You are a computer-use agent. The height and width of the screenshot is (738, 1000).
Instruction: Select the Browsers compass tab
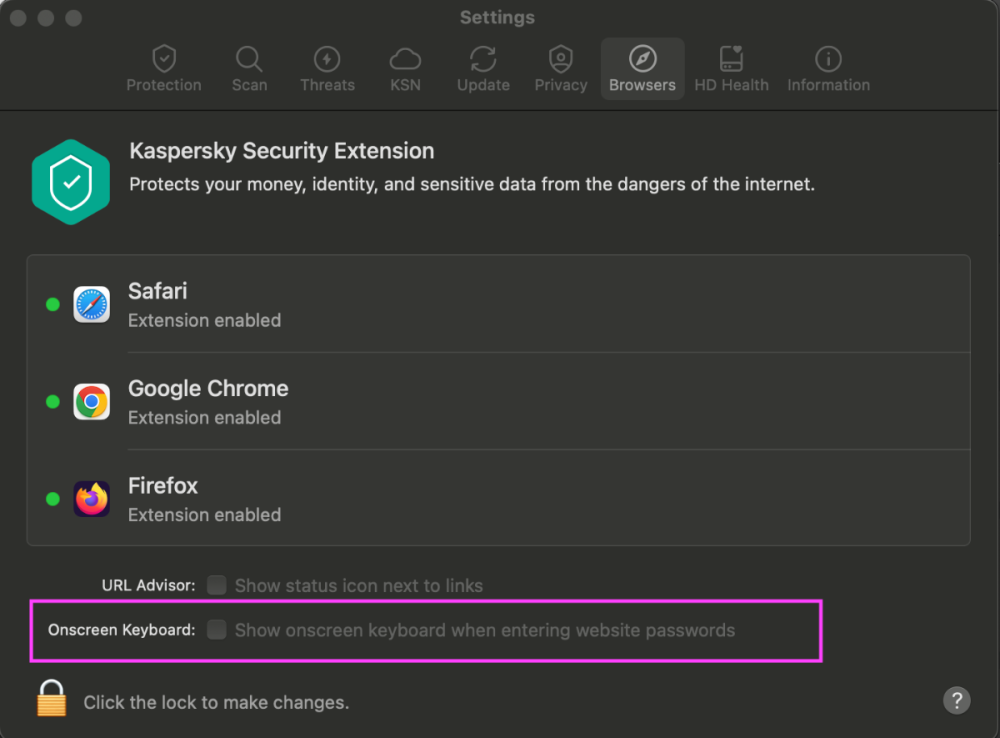pos(642,69)
